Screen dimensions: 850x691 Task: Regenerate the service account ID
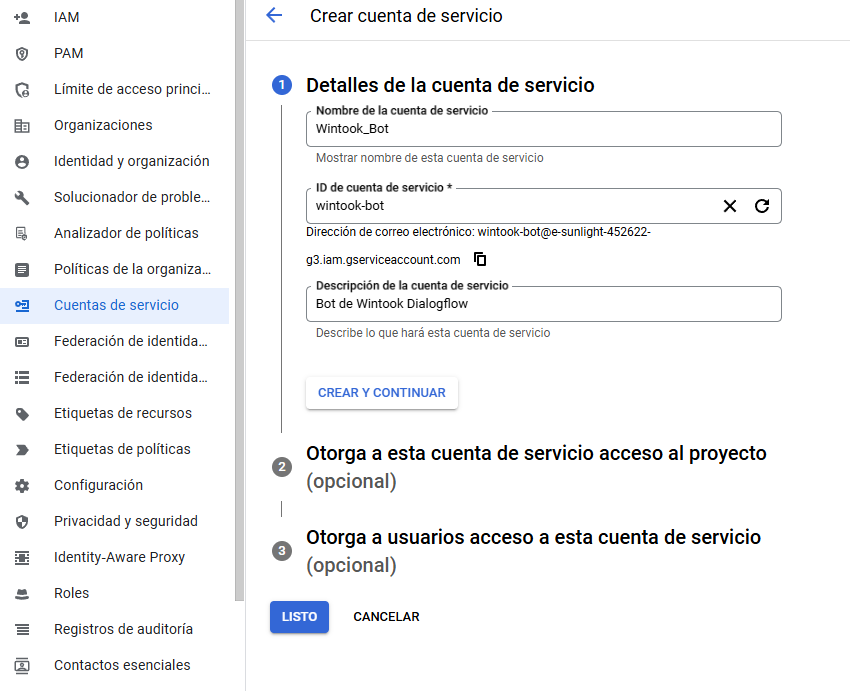point(762,206)
